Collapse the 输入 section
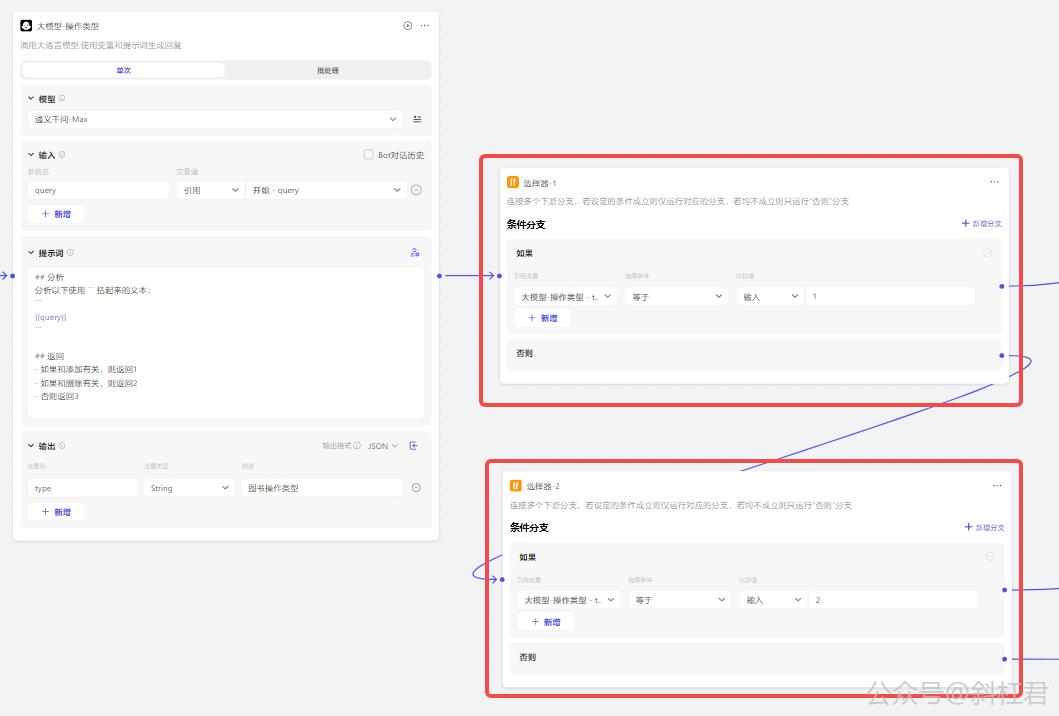 31,155
